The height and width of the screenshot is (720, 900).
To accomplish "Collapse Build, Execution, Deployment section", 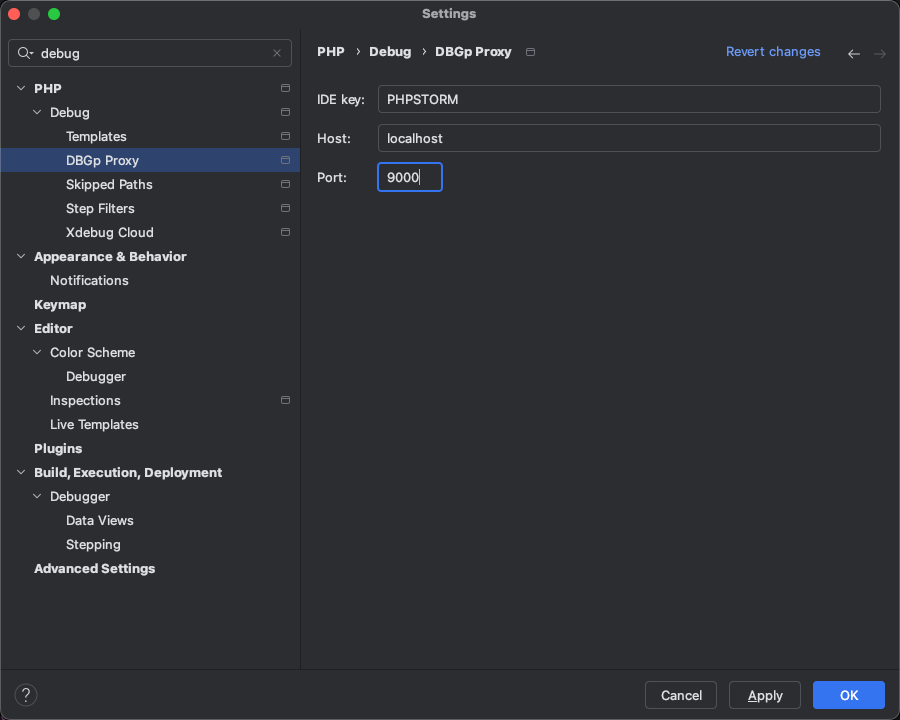I will click(x=21, y=473).
